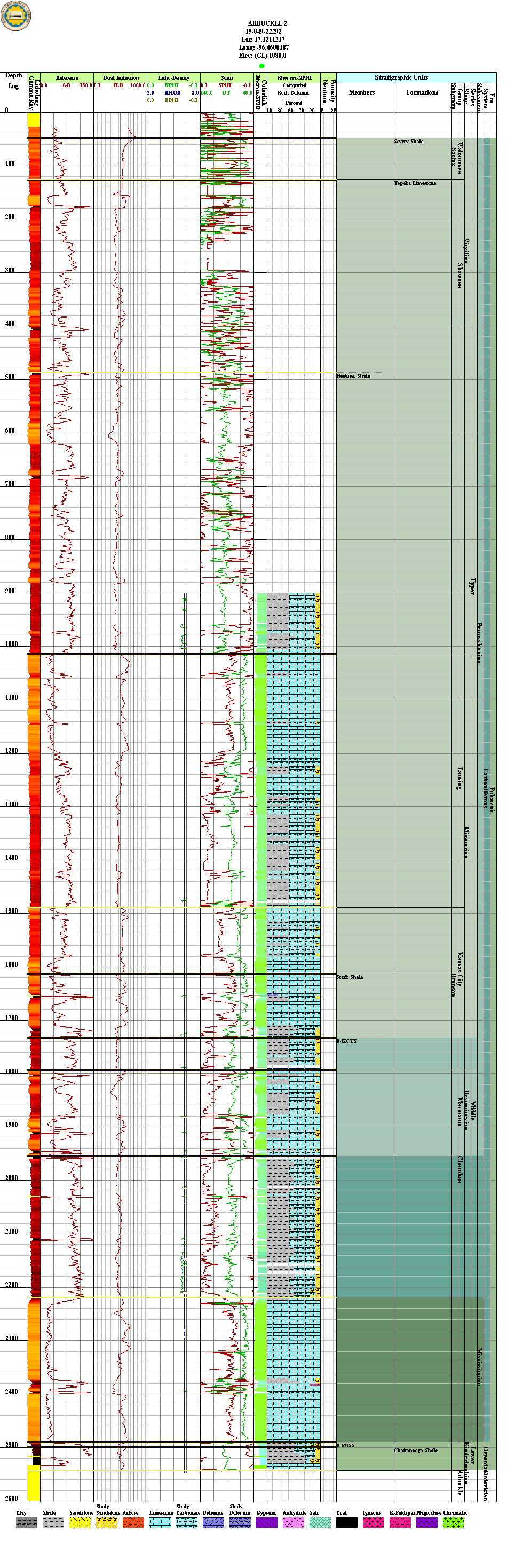Click the Sonic track header
Screen dimensions: 523x1568
point(227,78)
